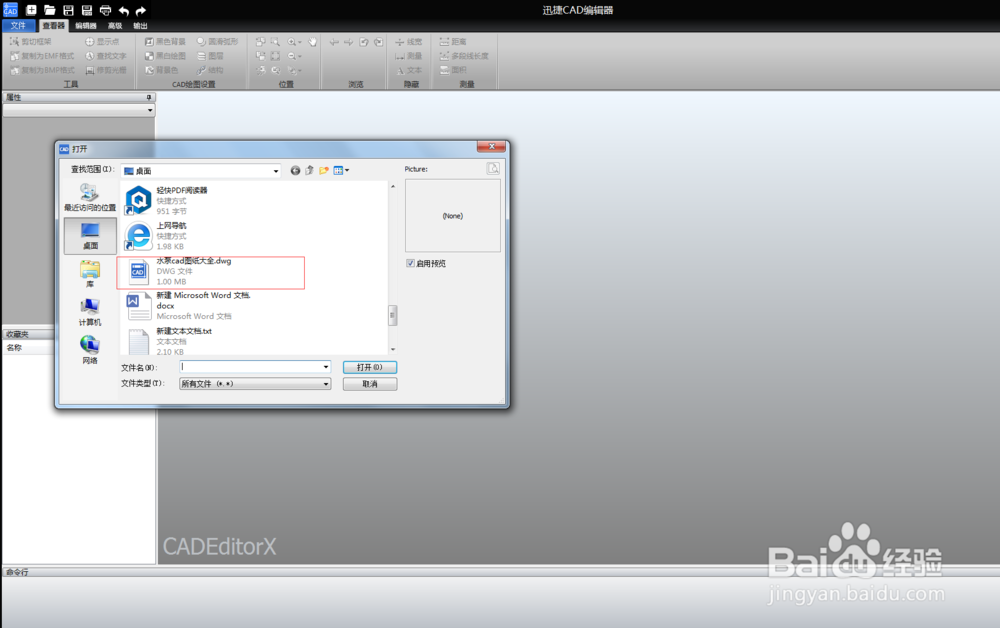Click the 结构 tool
The height and width of the screenshot is (628, 1000).
(210, 70)
